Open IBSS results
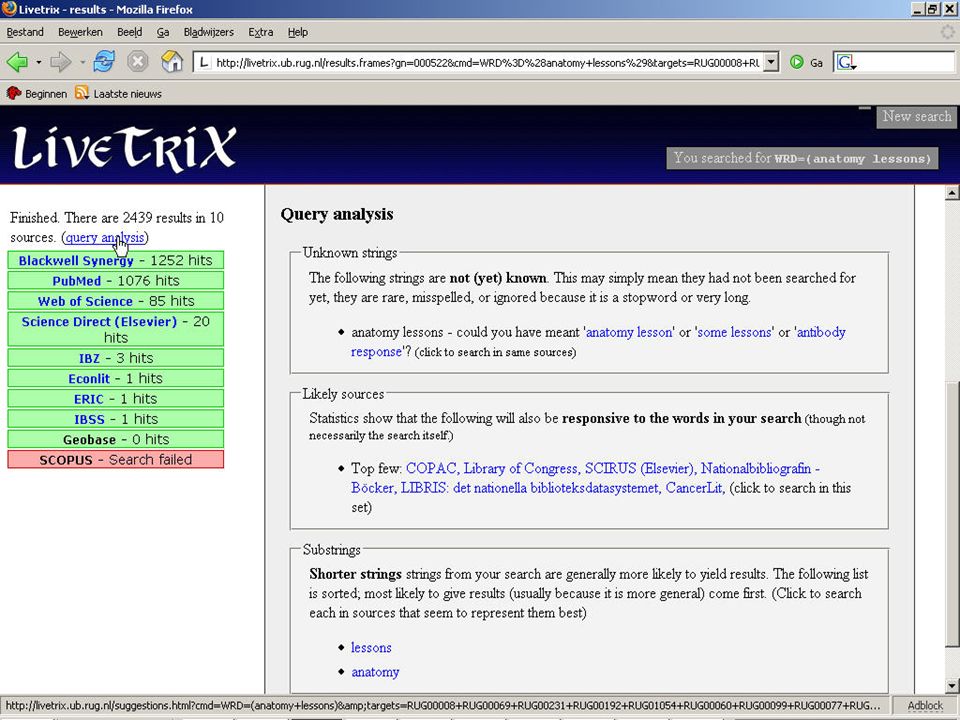 [x=116, y=419]
